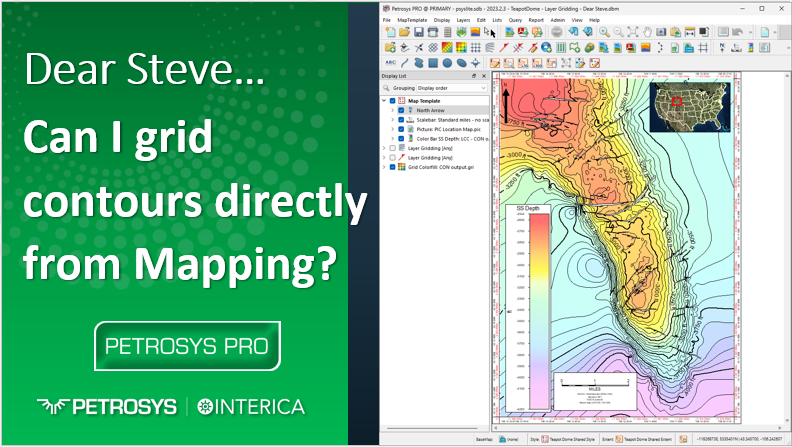This screenshot has height=447, width=792.
Task: Click the diagonal color grid icon
Action: click(447, 47)
